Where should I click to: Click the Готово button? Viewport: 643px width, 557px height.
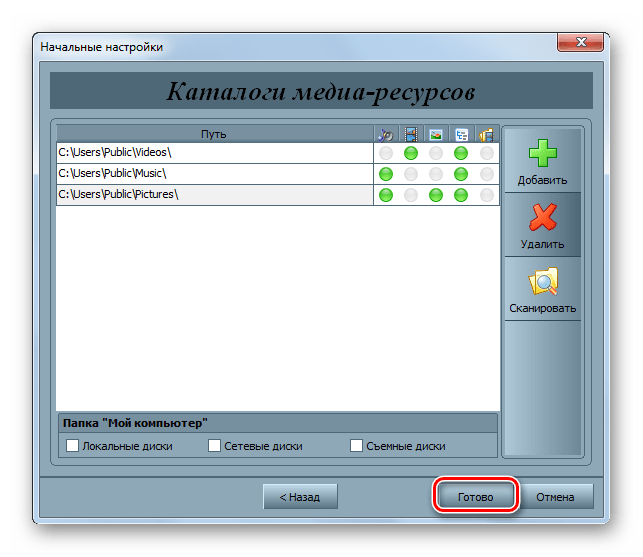coord(476,497)
